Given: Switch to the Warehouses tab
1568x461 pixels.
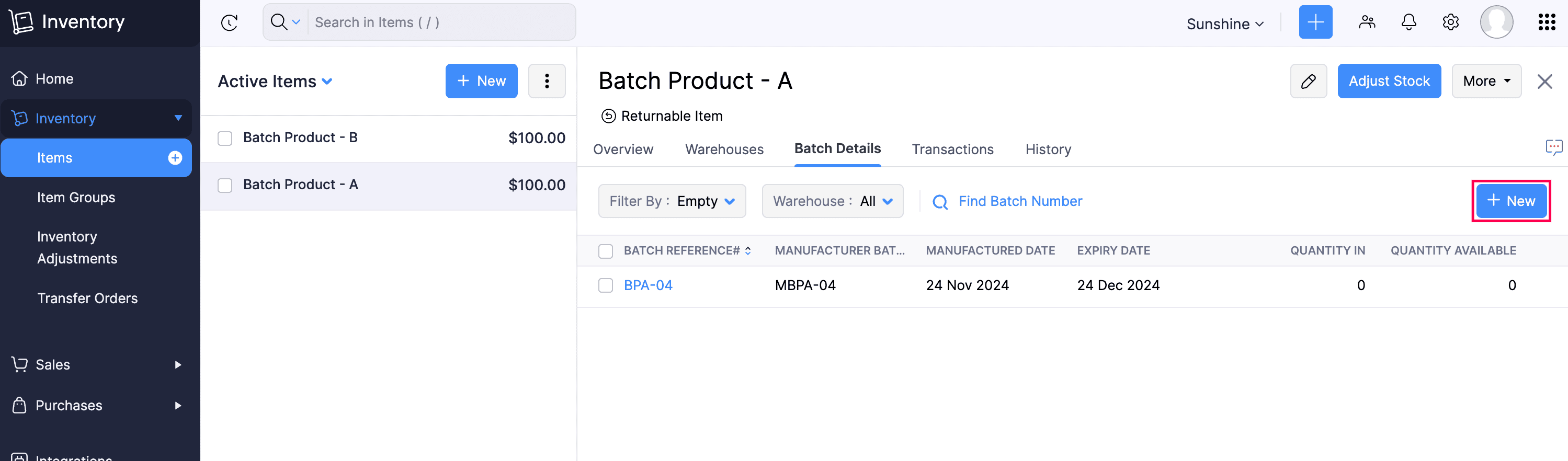Looking at the screenshot, I should 724,149.
